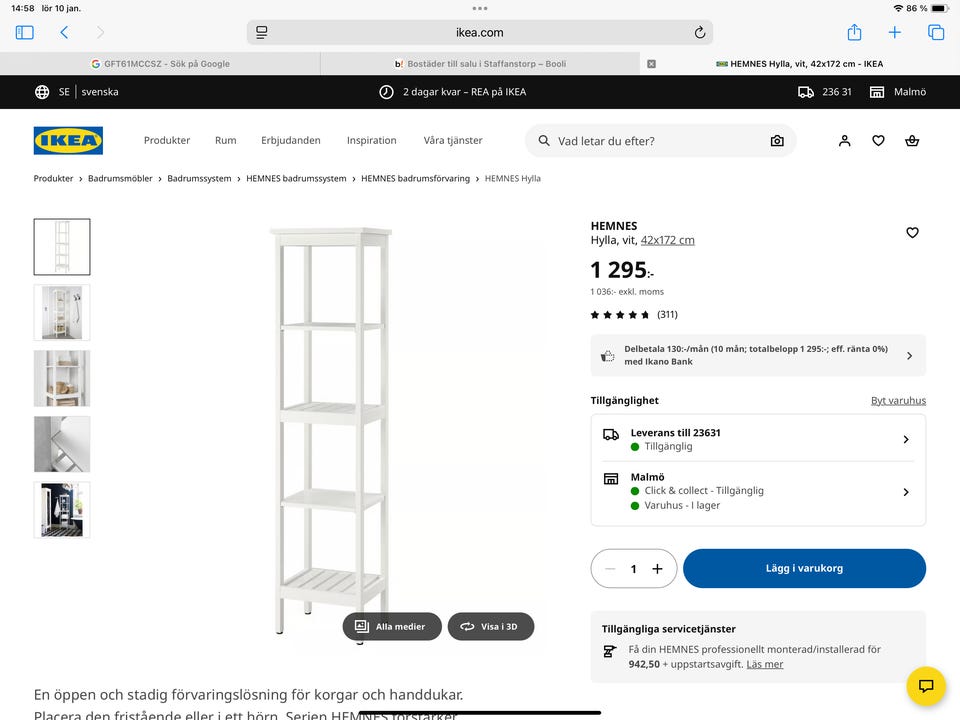Click the camera image search icon
Image resolution: width=960 pixels, height=720 pixels.
(777, 141)
